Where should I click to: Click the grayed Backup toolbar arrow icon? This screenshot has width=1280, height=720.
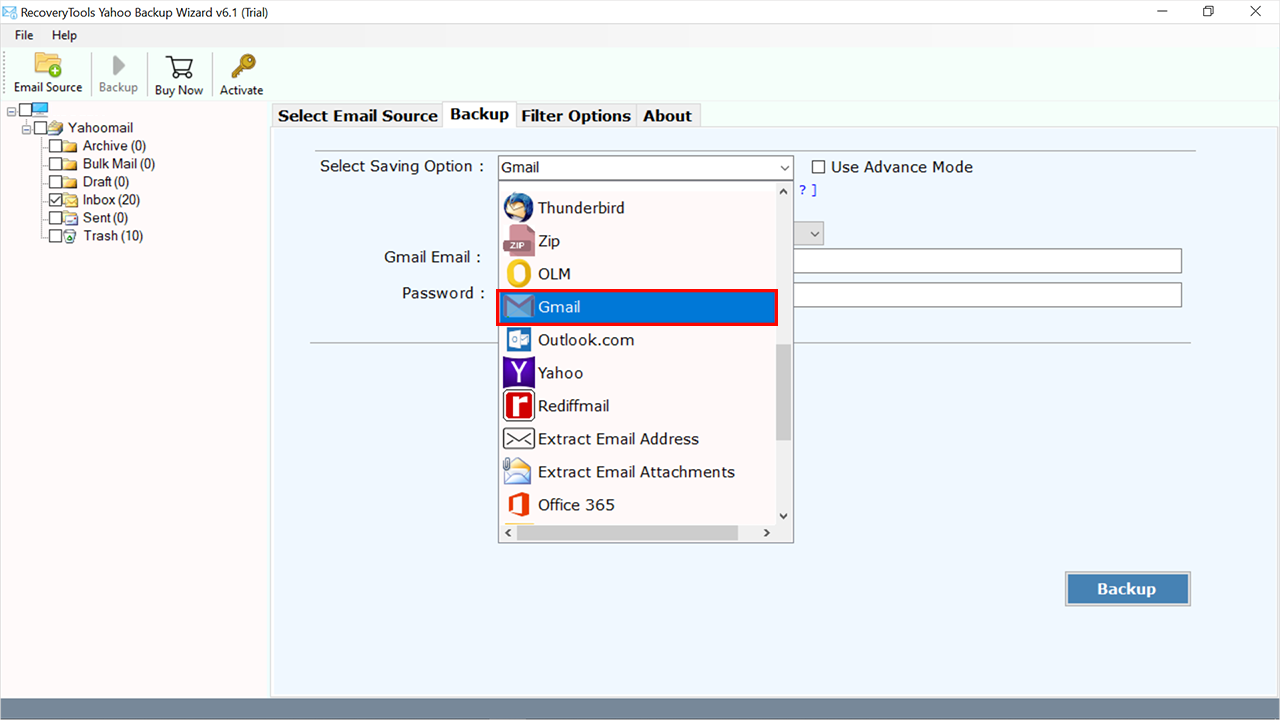[x=119, y=66]
